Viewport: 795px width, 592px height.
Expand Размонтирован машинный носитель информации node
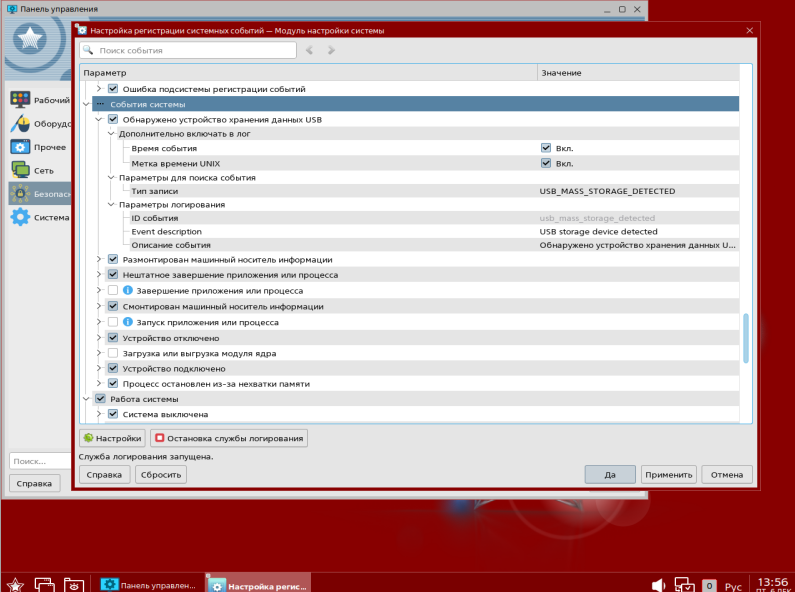(99, 260)
